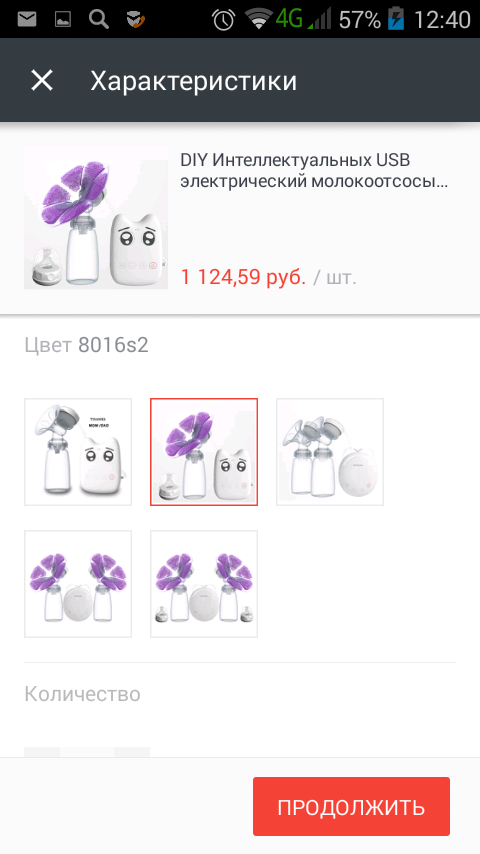
Task: Tap the mail notification icon
Action: [x=27, y=20]
